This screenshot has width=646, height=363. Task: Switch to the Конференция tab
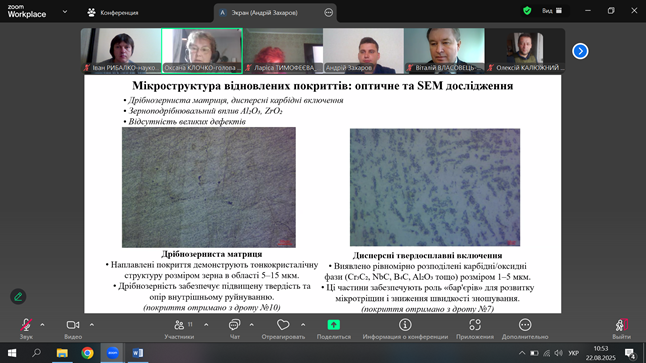tap(113, 13)
